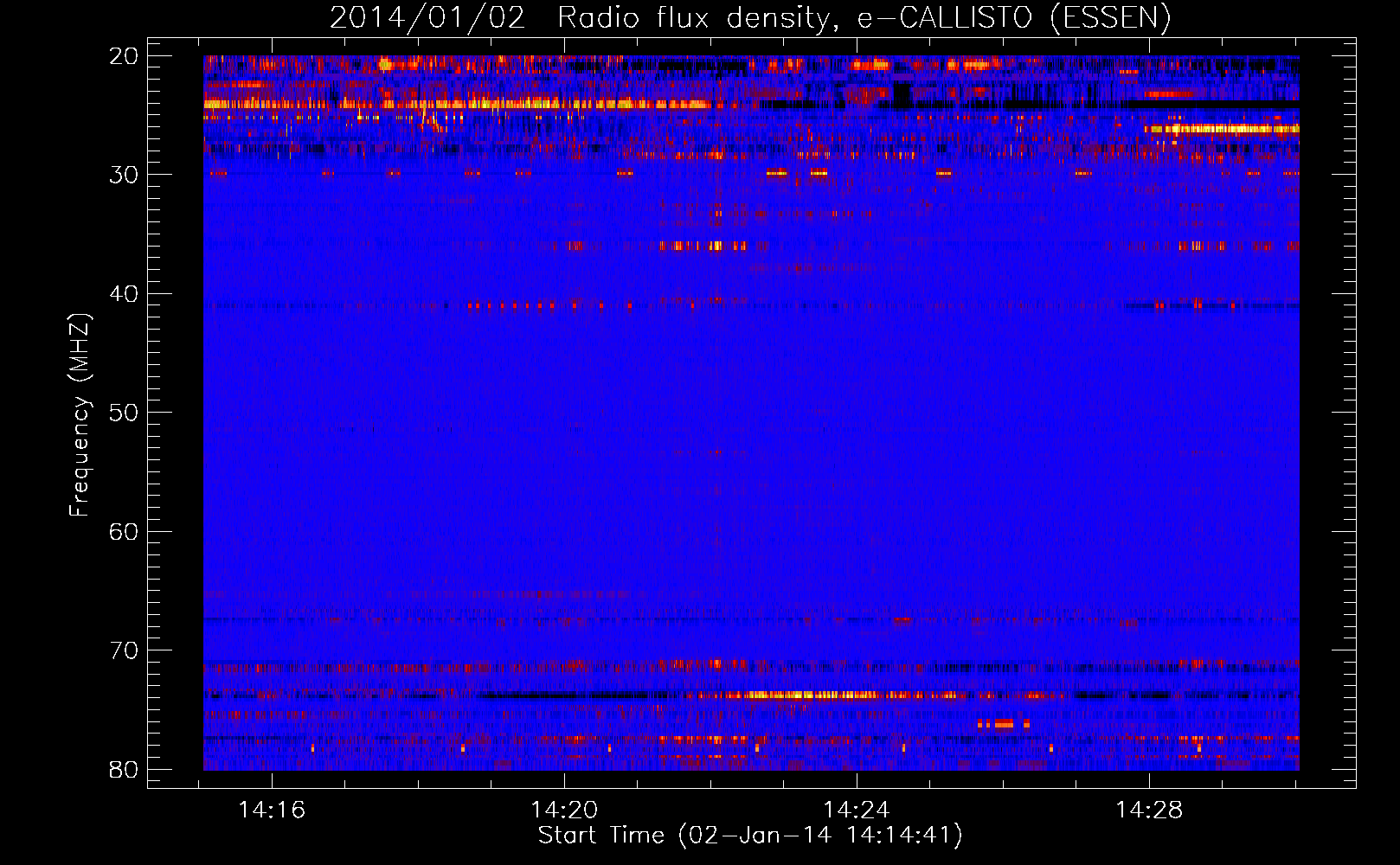Image resolution: width=1400 pixels, height=865 pixels.
Task: Click the 40 frequency tick label
Action: [x=124, y=294]
